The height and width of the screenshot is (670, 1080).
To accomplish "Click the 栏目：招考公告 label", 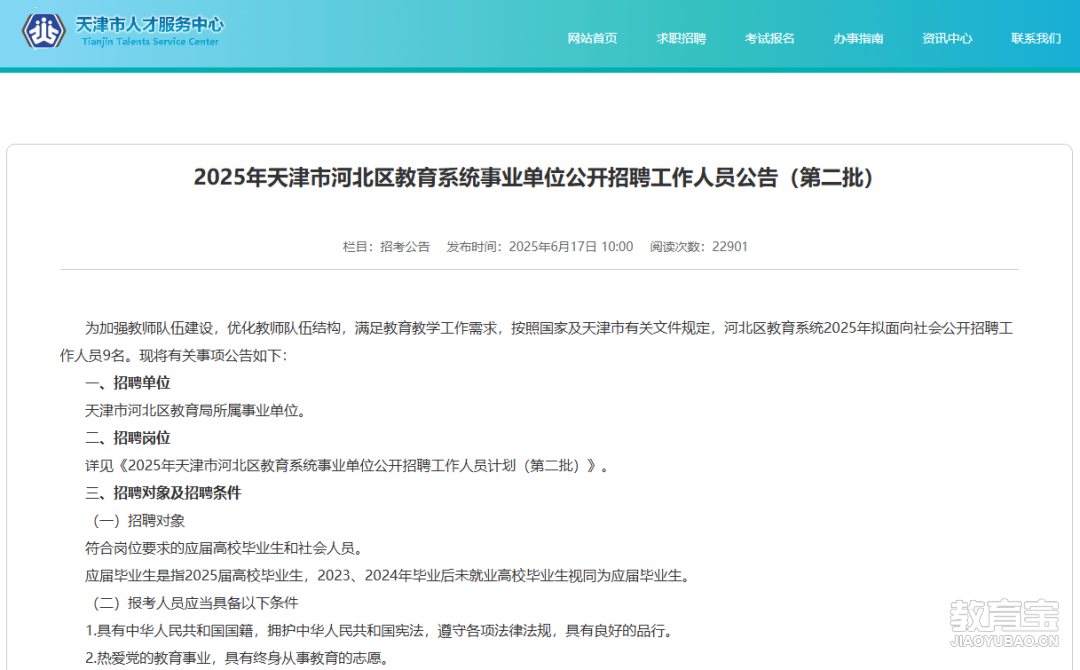I will point(386,247).
